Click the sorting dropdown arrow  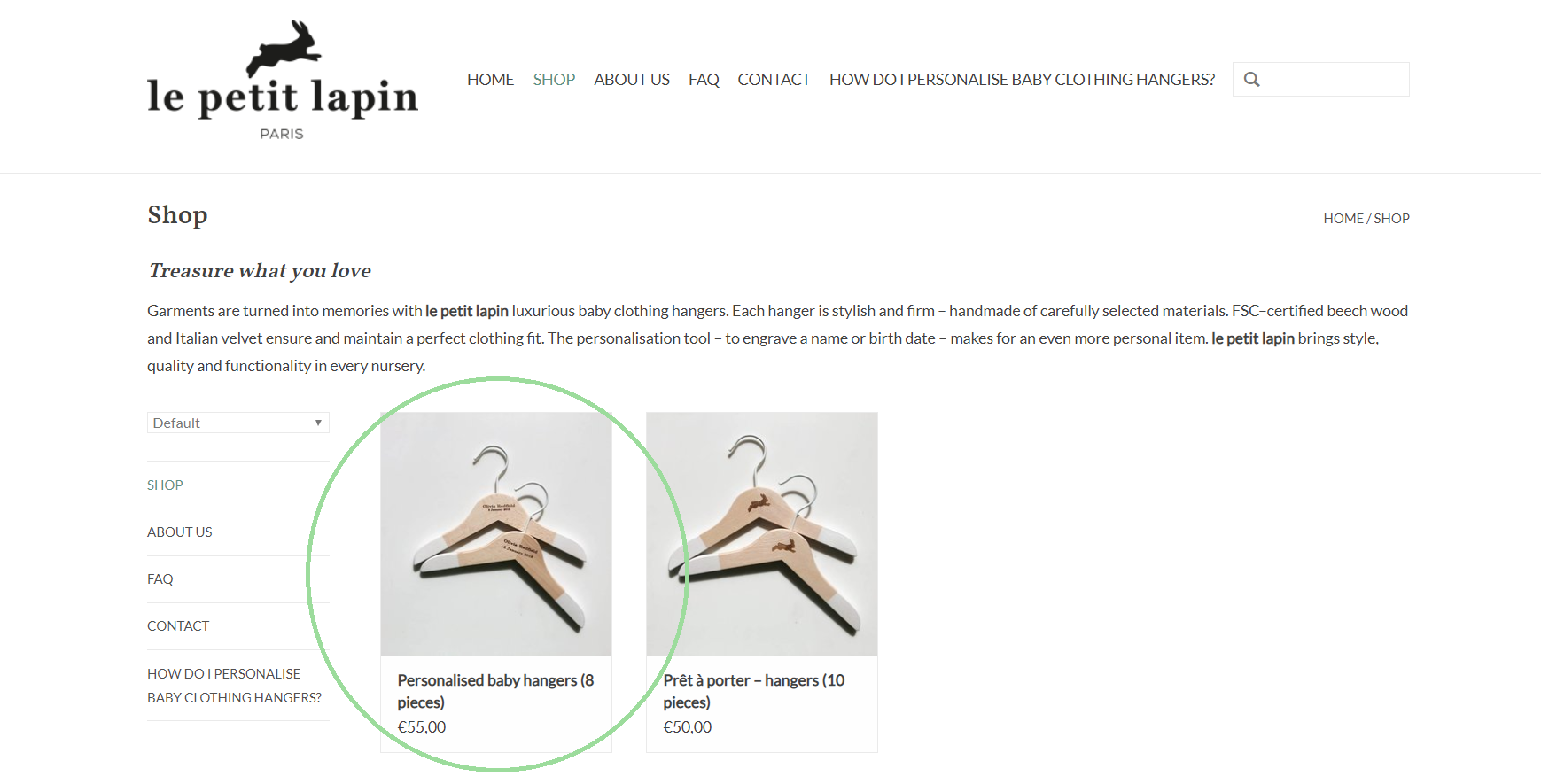coord(318,423)
